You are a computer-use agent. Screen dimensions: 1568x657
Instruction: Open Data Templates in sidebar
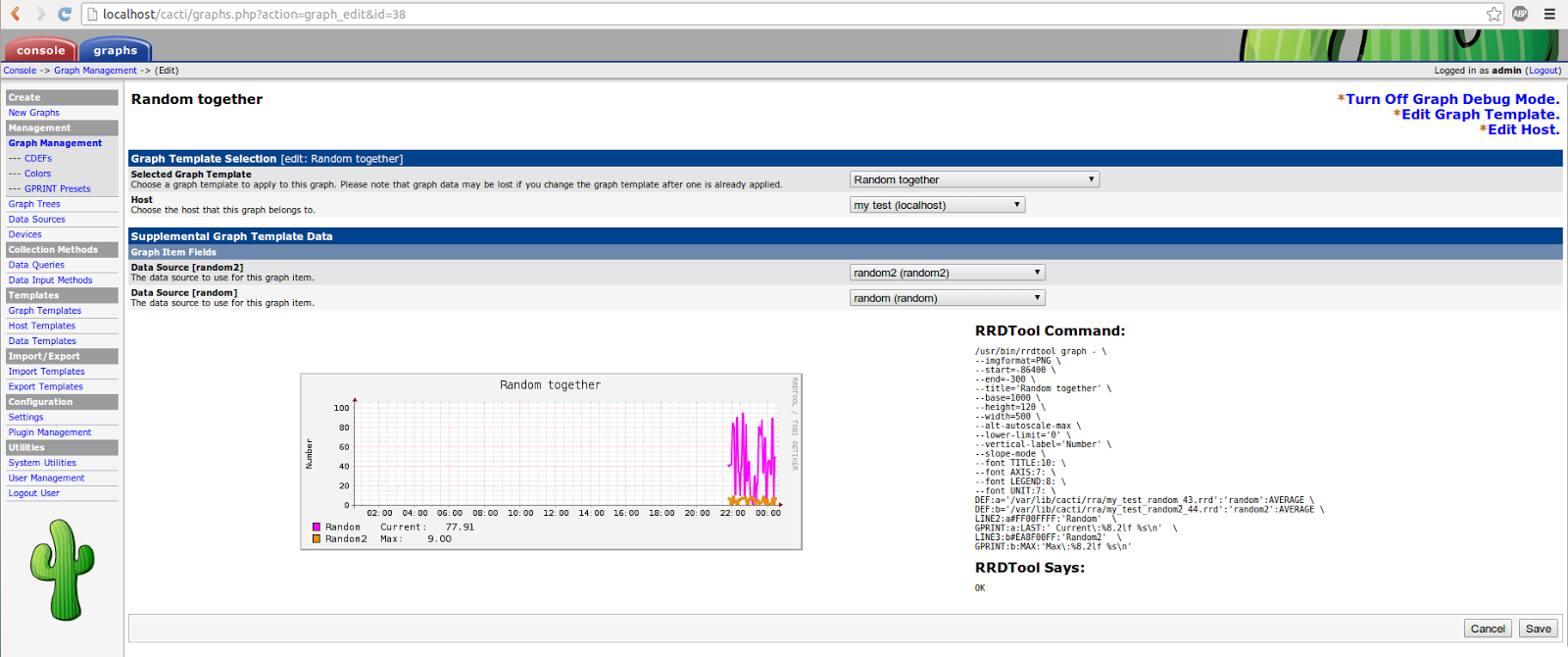42,341
